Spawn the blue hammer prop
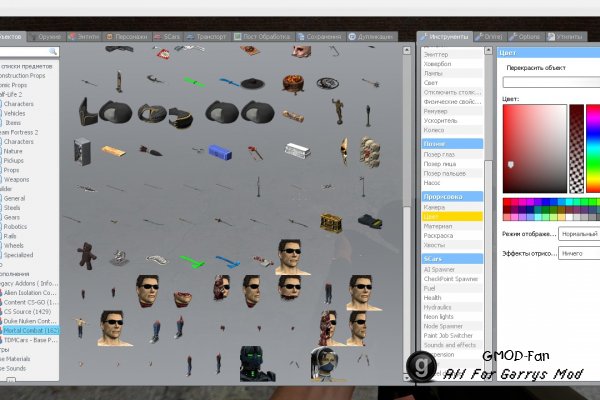The width and height of the screenshot is (600, 400). pyautogui.click(x=228, y=262)
